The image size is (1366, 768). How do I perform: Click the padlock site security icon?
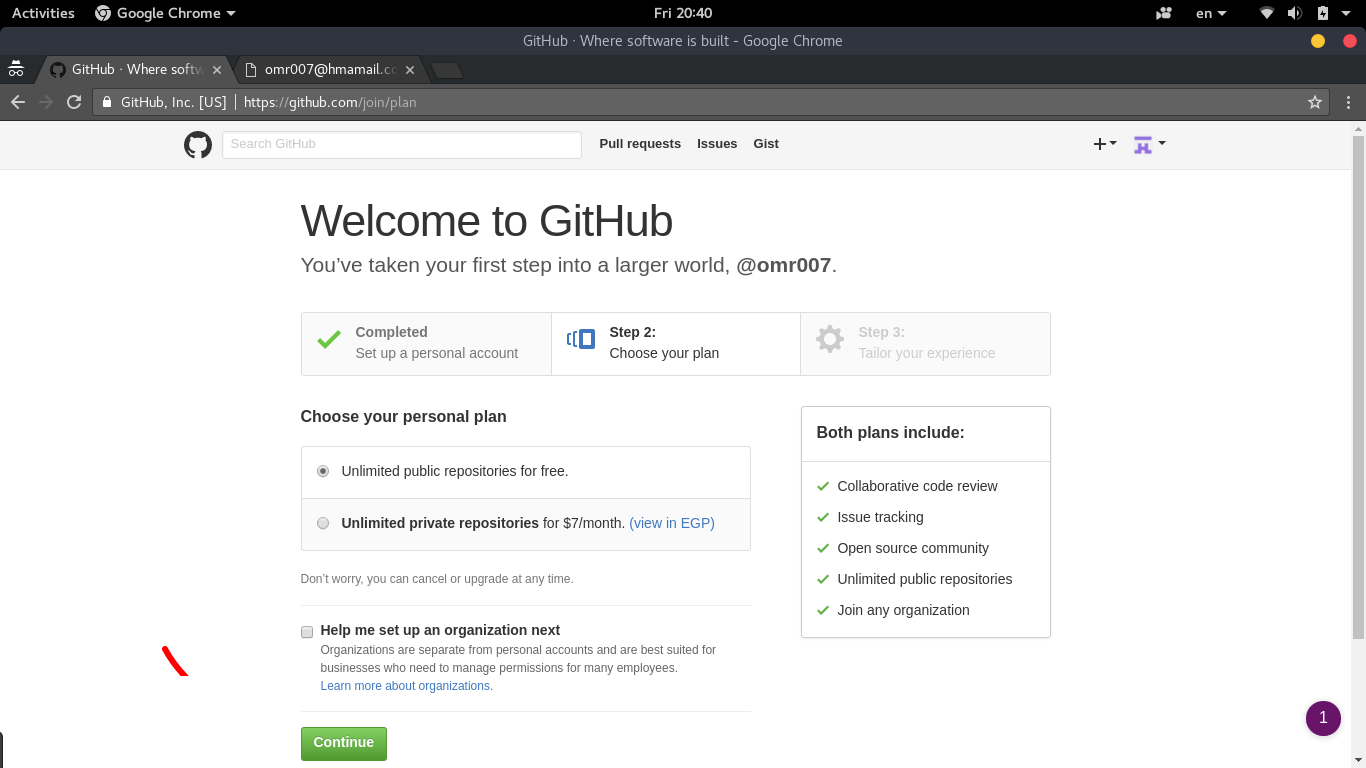[x=107, y=102]
